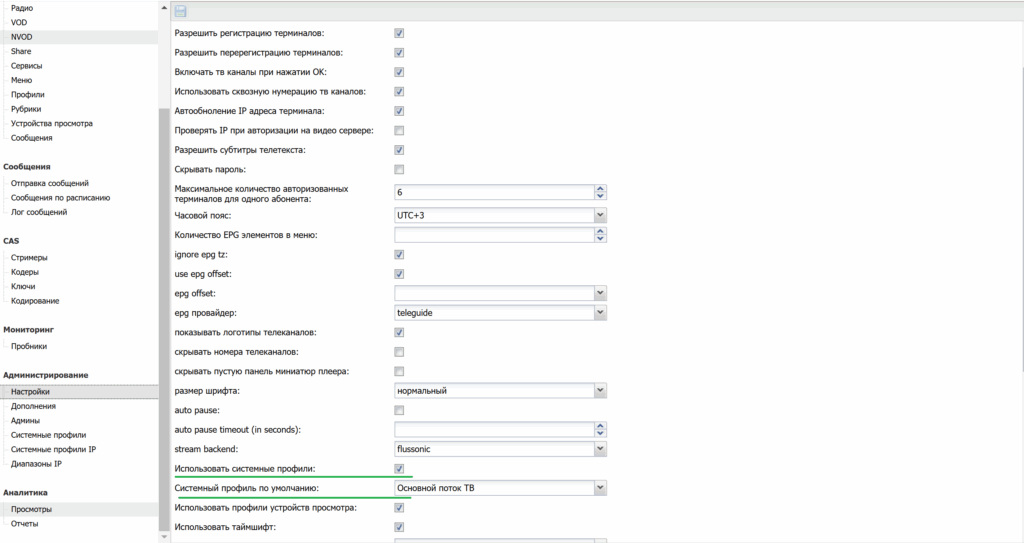Open 'Пробники' under Мониторинг
This screenshot has width=1024, height=543.
pos(29,346)
